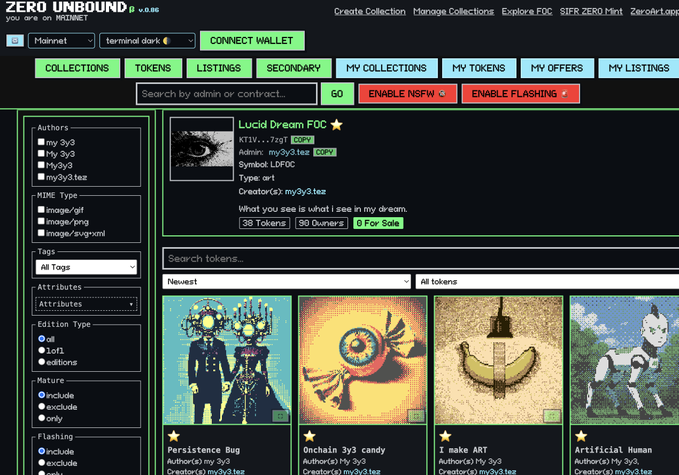Click the '38 Tokens' count box
The width and height of the screenshot is (679, 475).
[x=264, y=223]
